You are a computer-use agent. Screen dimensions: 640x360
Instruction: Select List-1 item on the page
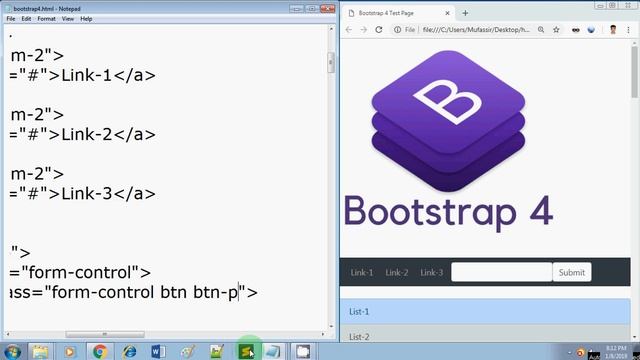pos(485,312)
